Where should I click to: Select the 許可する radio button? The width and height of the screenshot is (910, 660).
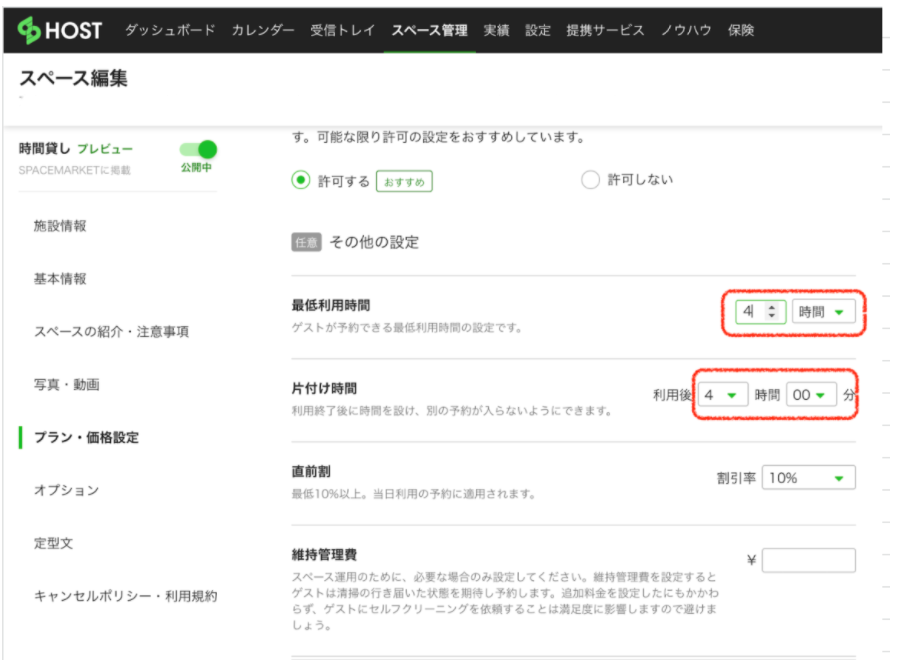click(300, 180)
